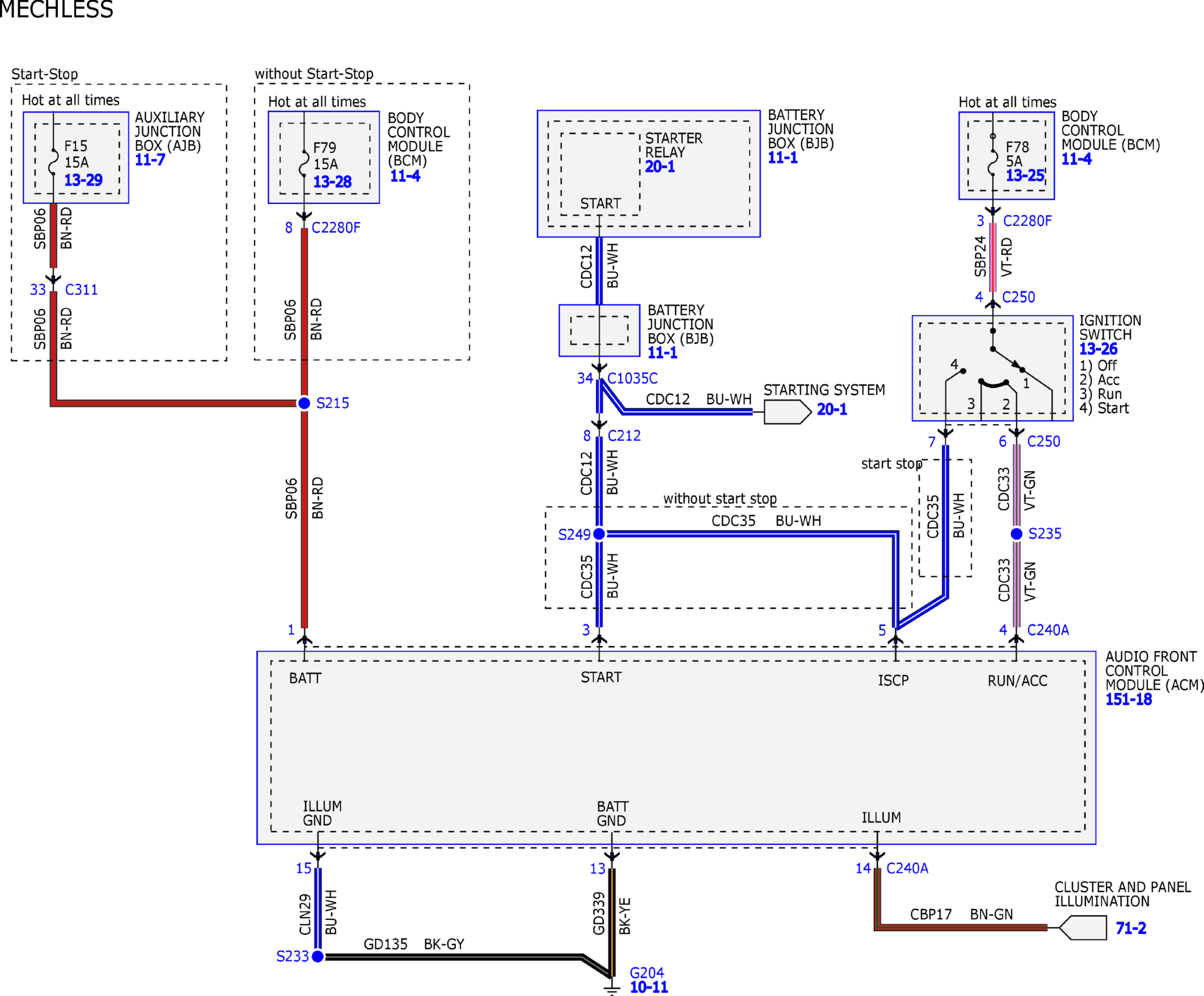
Task: Open the 13-26 Ignition Switch reference
Action: [1098, 349]
